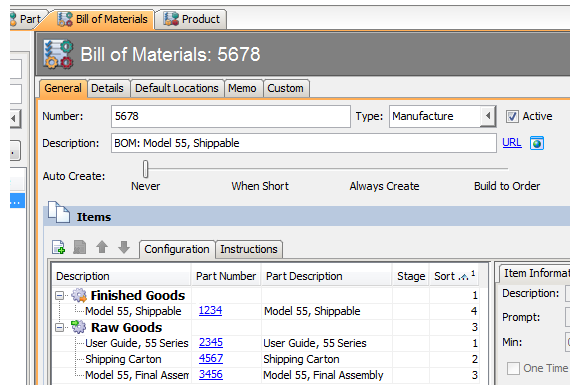The height and width of the screenshot is (390, 580).
Task: Select Shipping Carton tree item
Action: point(123,359)
